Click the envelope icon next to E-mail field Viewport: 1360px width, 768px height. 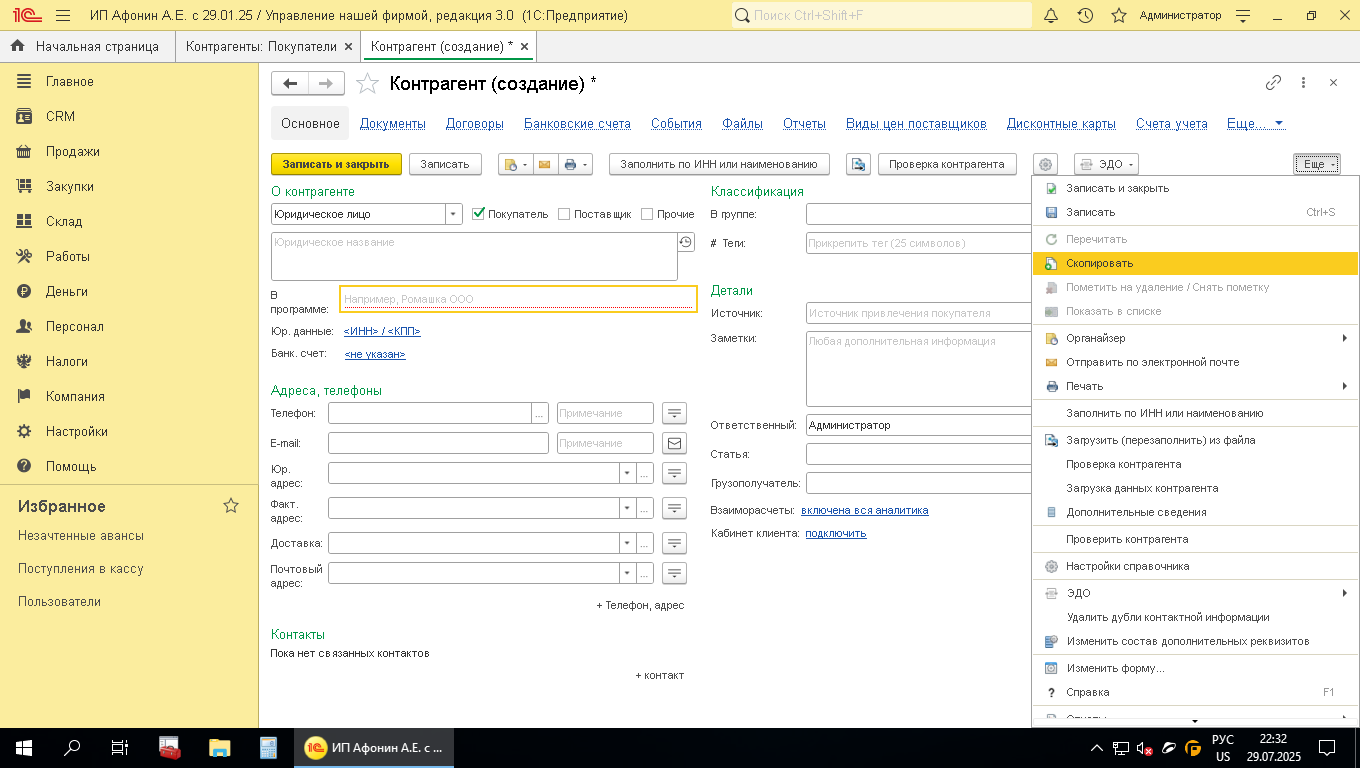point(675,443)
